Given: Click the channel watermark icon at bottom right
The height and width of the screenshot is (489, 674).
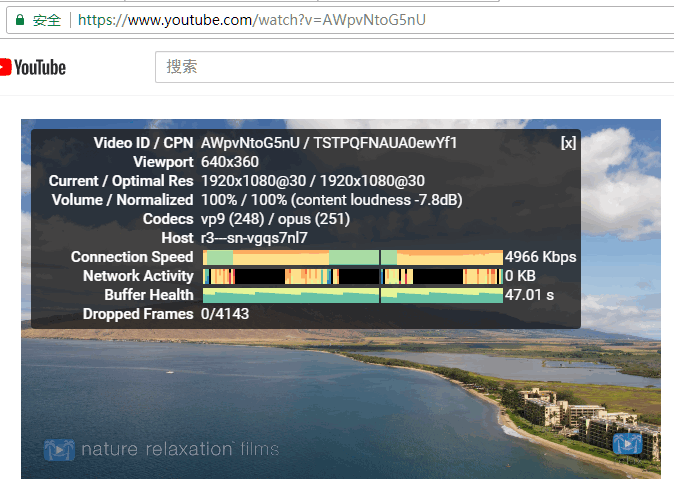Looking at the screenshot, I should click(627, 443).
